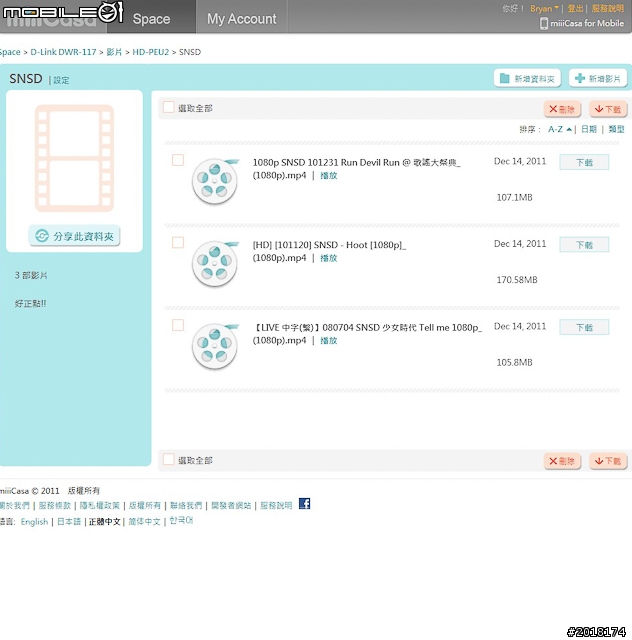The width and height of the screenshot is (632, 640).
Task: Click the 登出 logout link
Action: coord(575,9)
